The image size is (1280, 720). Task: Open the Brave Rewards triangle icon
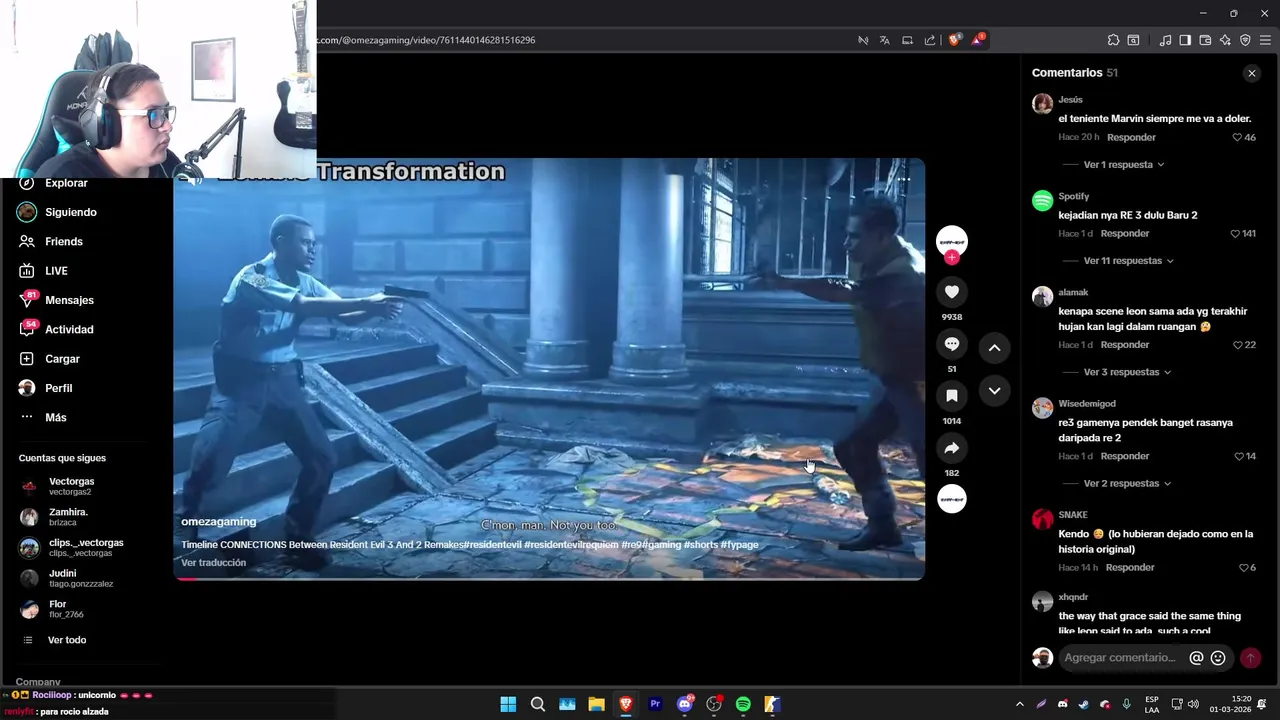pos(978,40)
